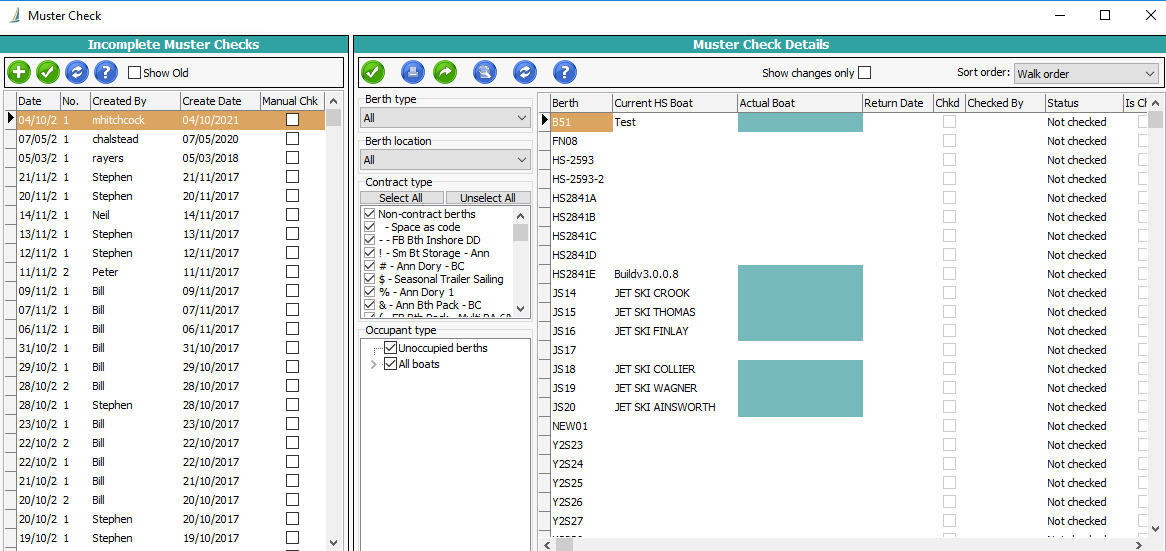
Task: Refresh the Muster Check Details grid
Action: pyautogui.click(x=525, y=72)
